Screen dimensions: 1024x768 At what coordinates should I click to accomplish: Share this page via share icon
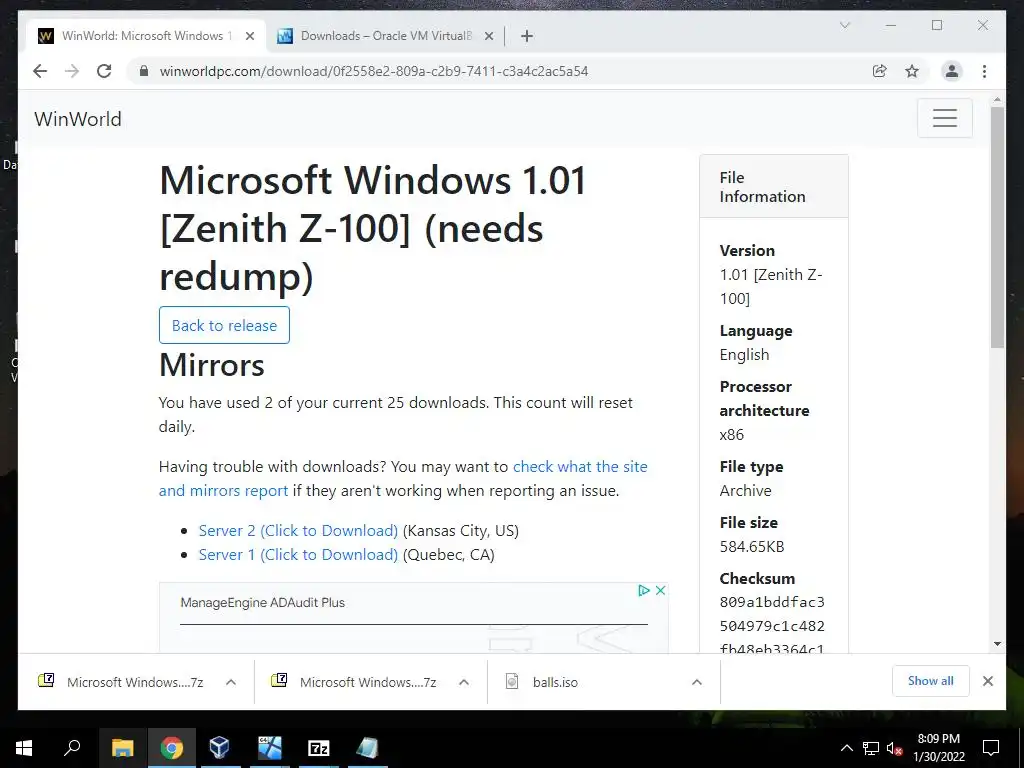point(880,71)
